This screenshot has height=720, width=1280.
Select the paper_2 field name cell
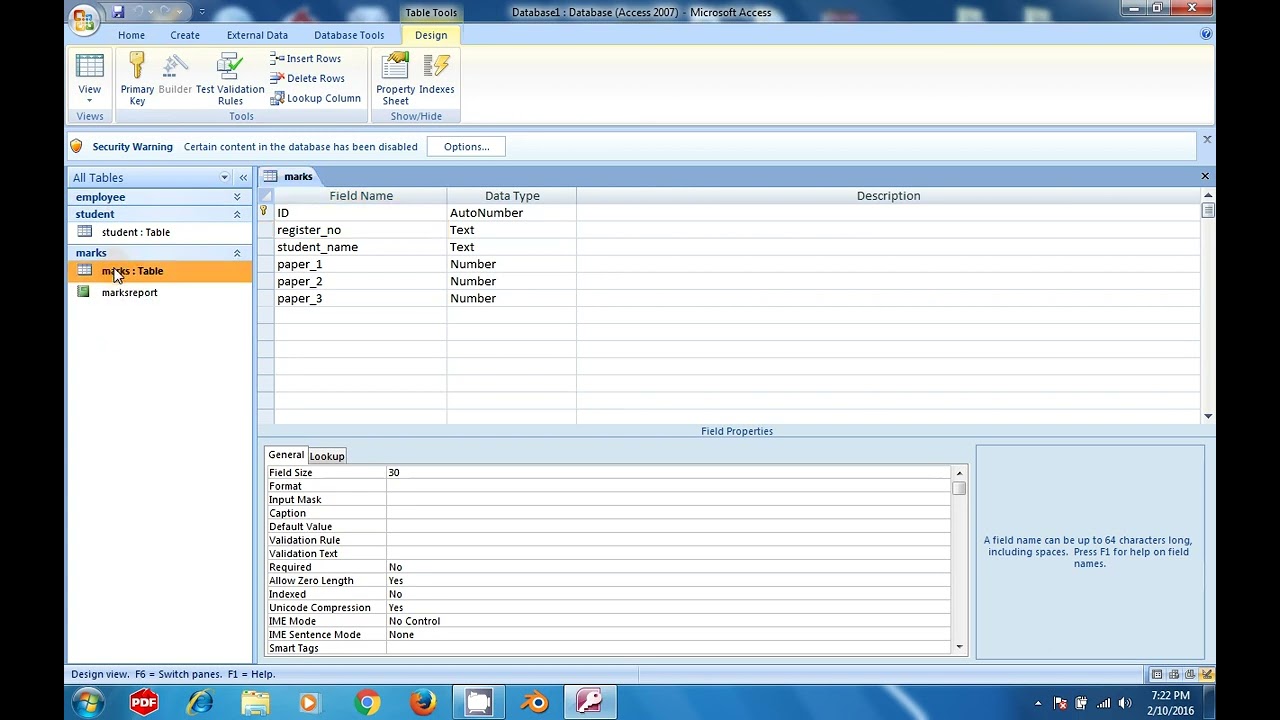[x=360, y=281]
